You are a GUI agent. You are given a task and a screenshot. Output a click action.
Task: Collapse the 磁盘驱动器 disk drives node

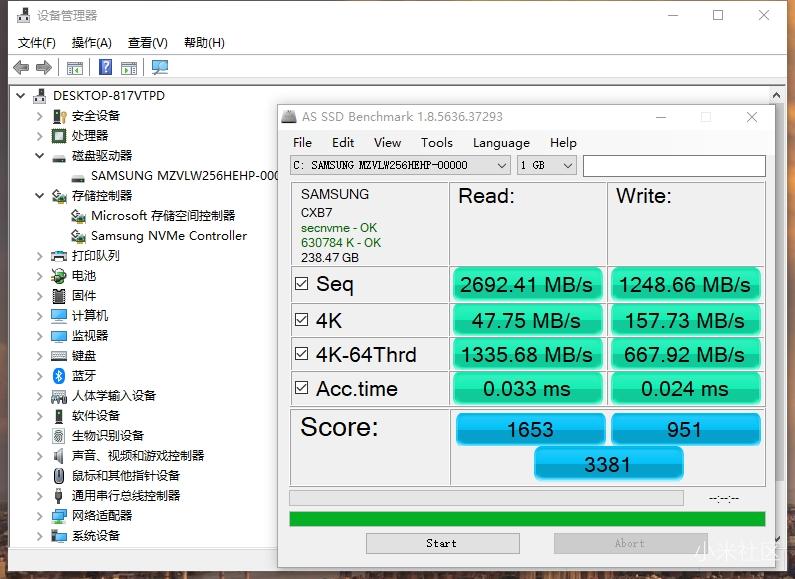tap(40, 156)
